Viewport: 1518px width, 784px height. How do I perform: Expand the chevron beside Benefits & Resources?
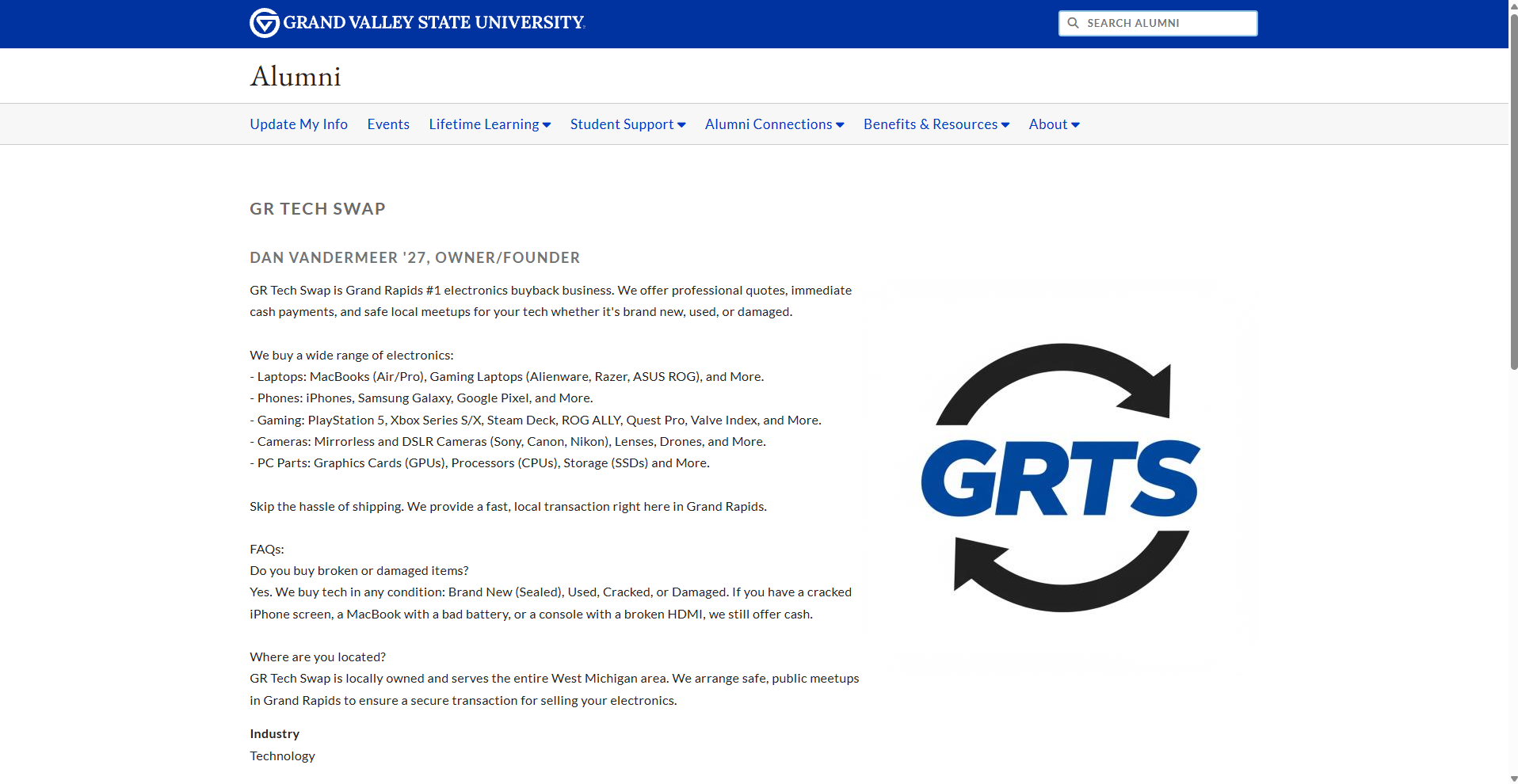coord(1005,124)
